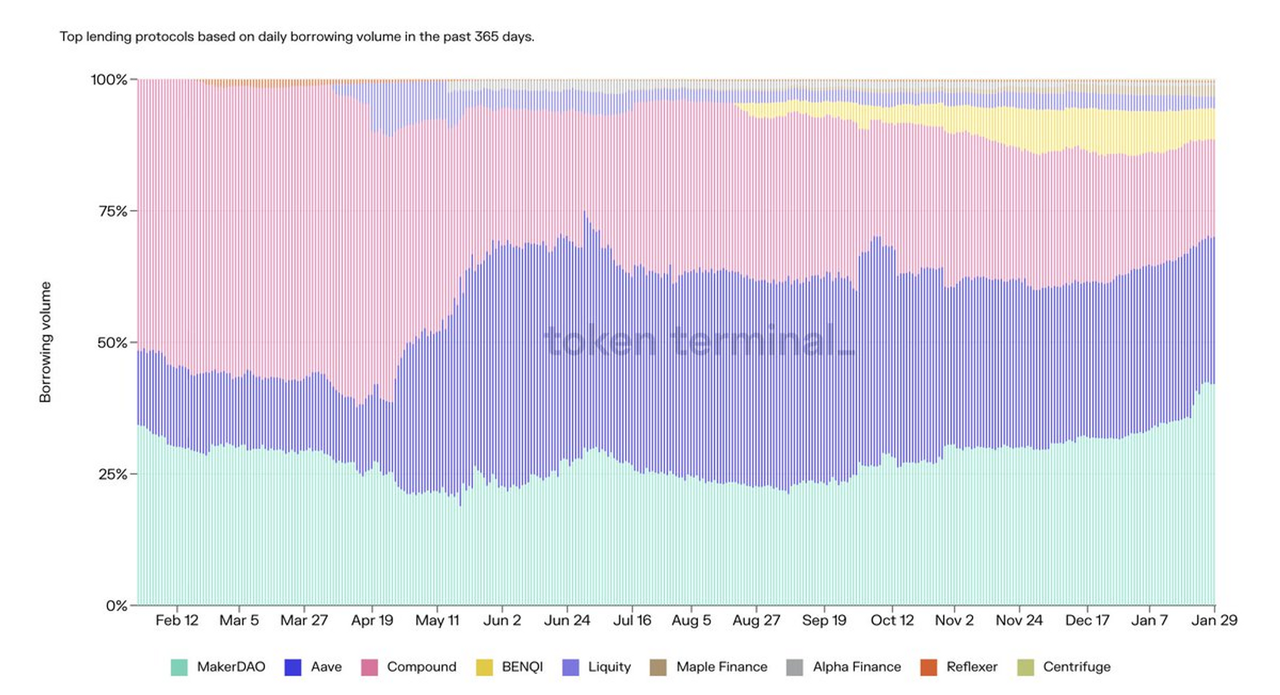Click the Apr 19 date label
Viewport: 1280px width, 695px height.
coord(372,620)
